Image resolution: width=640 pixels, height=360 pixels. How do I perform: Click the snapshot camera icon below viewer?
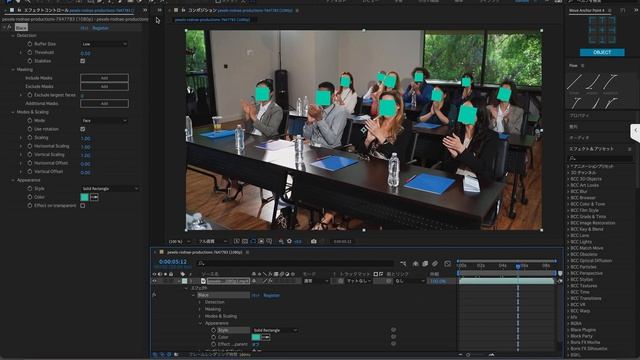[x=313, y=241]
